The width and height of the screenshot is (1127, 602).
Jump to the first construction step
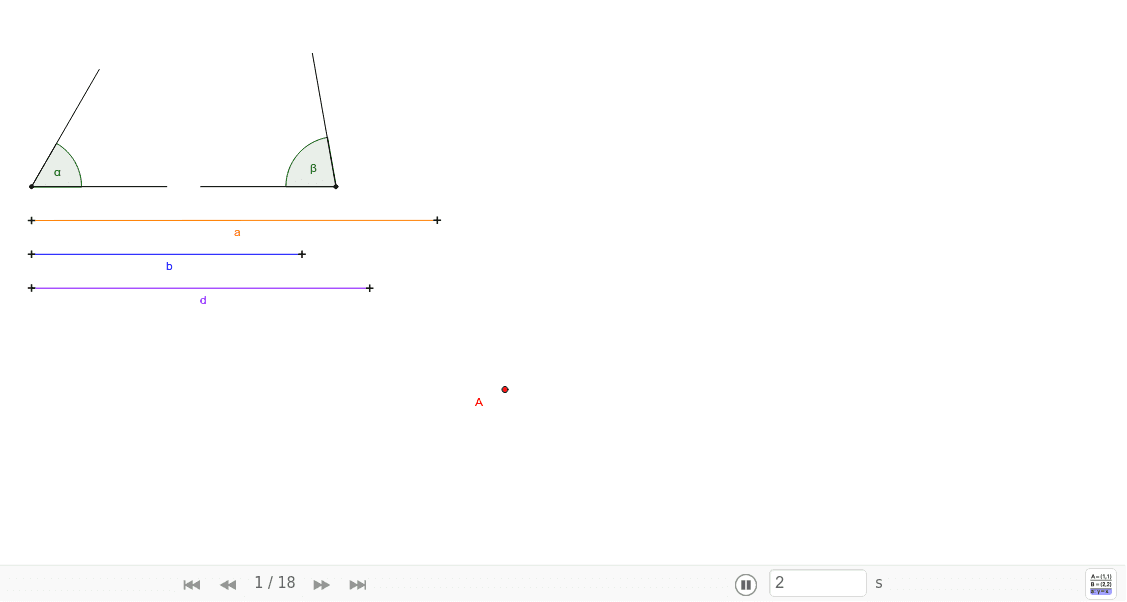(191, 585)
